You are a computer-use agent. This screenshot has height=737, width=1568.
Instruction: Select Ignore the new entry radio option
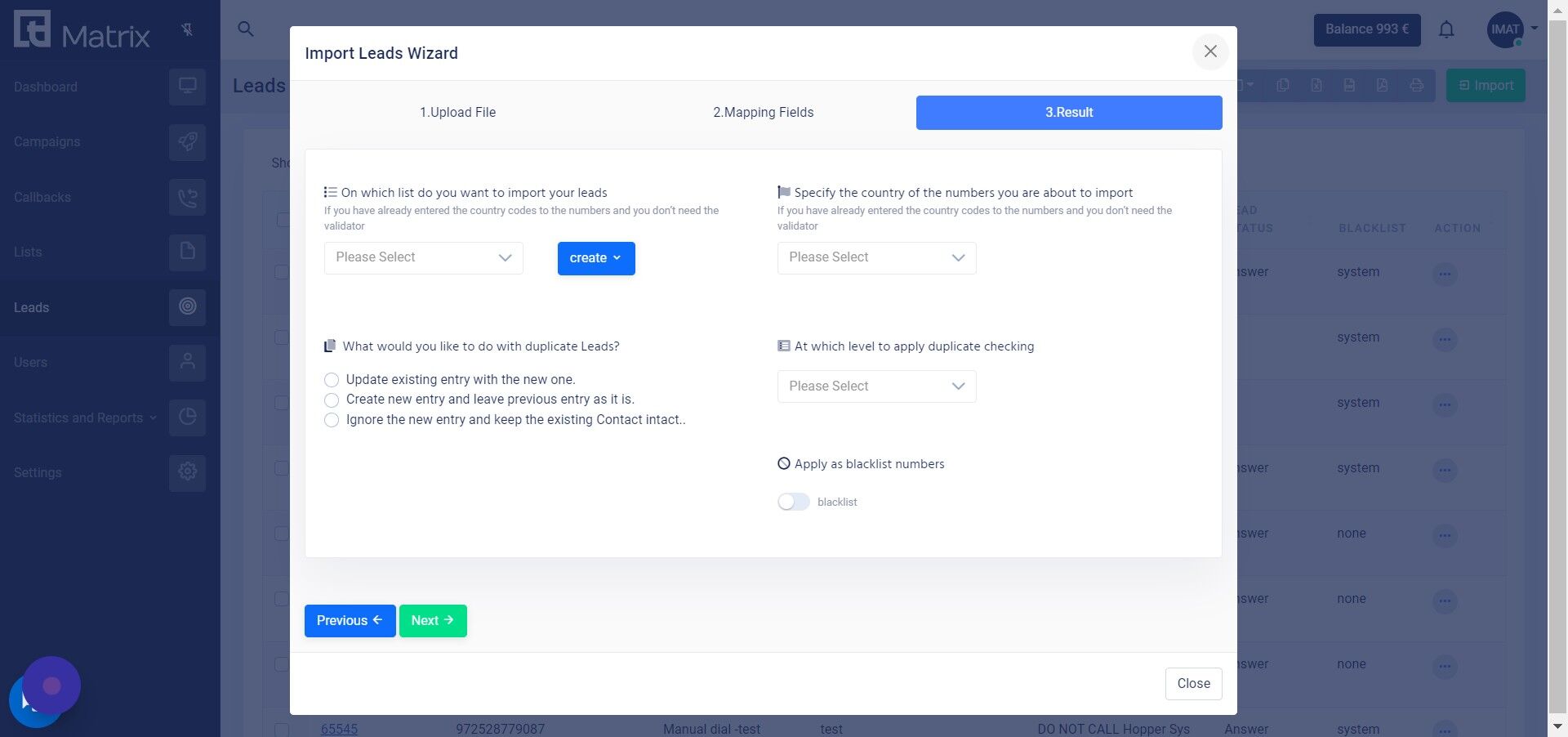pos(332,420)
